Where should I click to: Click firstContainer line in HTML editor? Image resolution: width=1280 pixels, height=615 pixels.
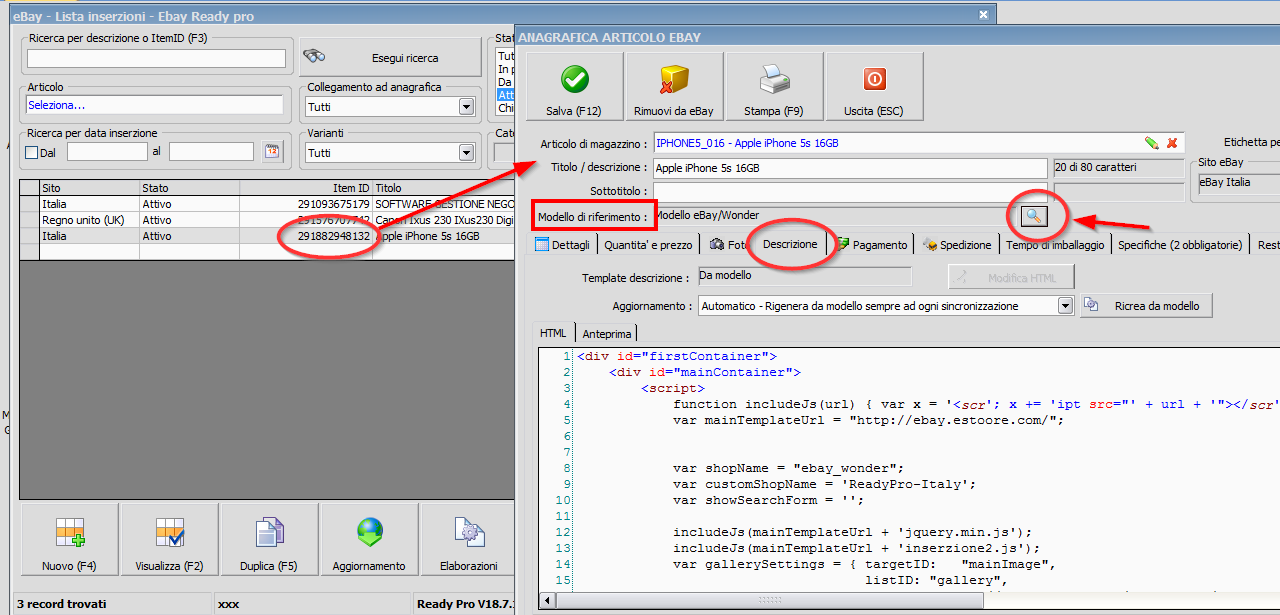pyautogui.click(x=677, y=356)
